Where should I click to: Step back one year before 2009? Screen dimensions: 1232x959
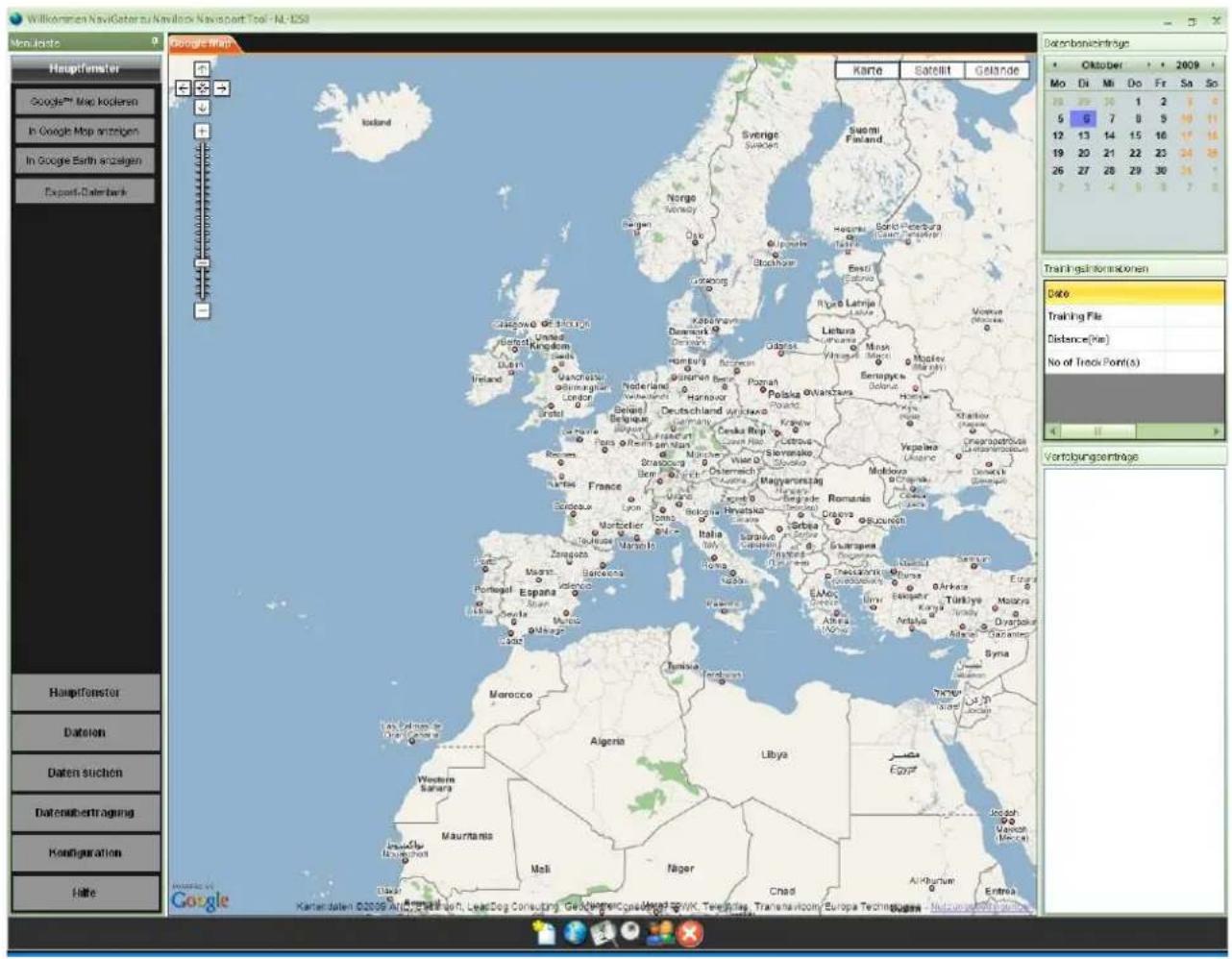coord(1164,65)
